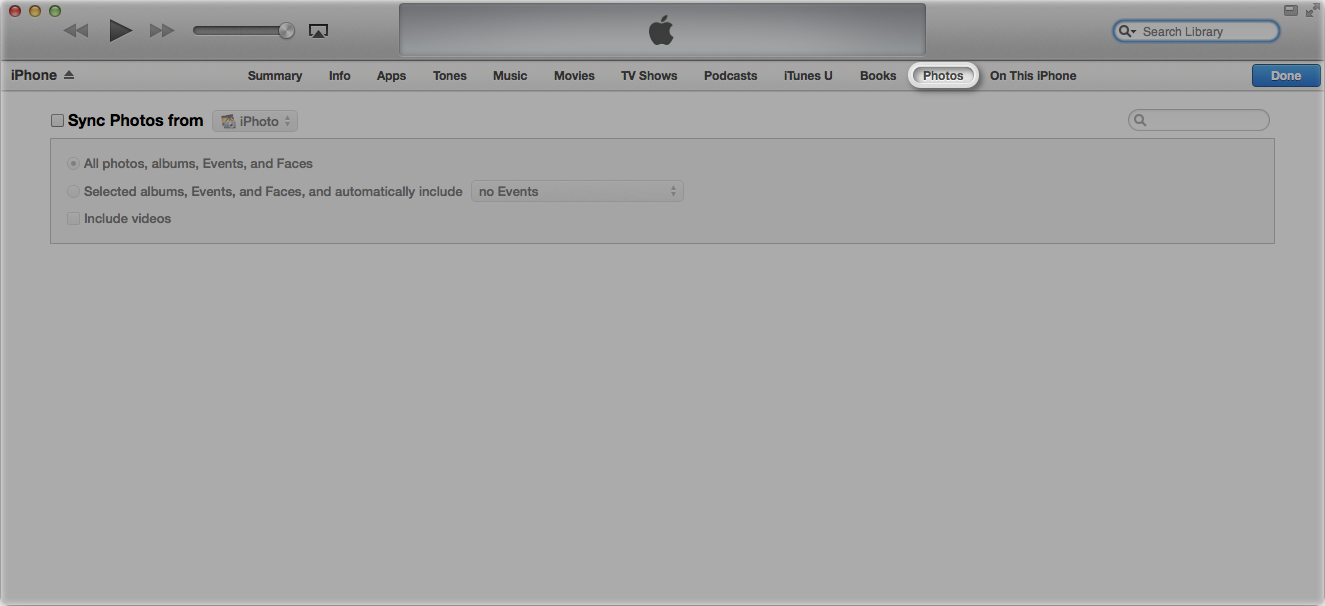Viewport: 1325px width, 606px height.
Task: Click the blue Done button
Action: (1286, 76)
